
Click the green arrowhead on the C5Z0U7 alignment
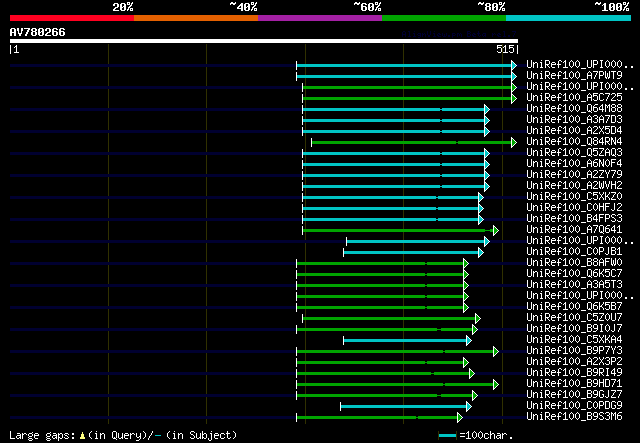pyautogui.click(x=478, y=318)
